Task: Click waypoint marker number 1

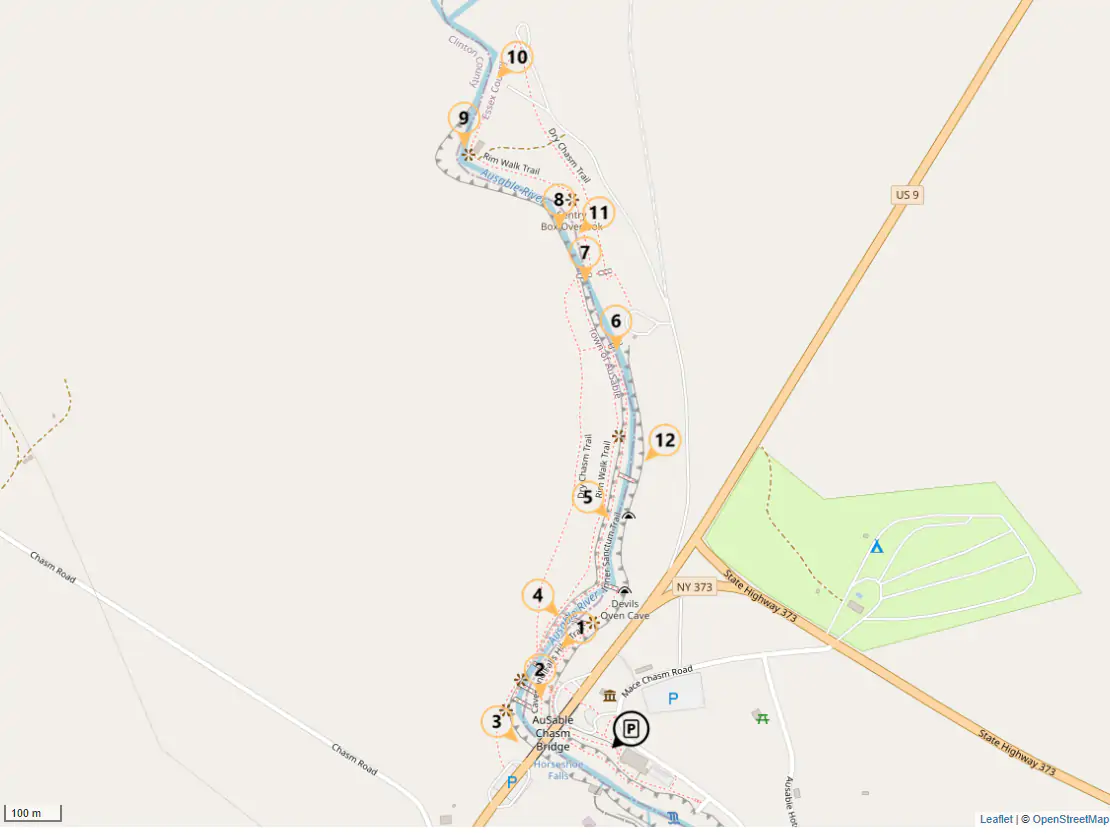Action: 580,628
